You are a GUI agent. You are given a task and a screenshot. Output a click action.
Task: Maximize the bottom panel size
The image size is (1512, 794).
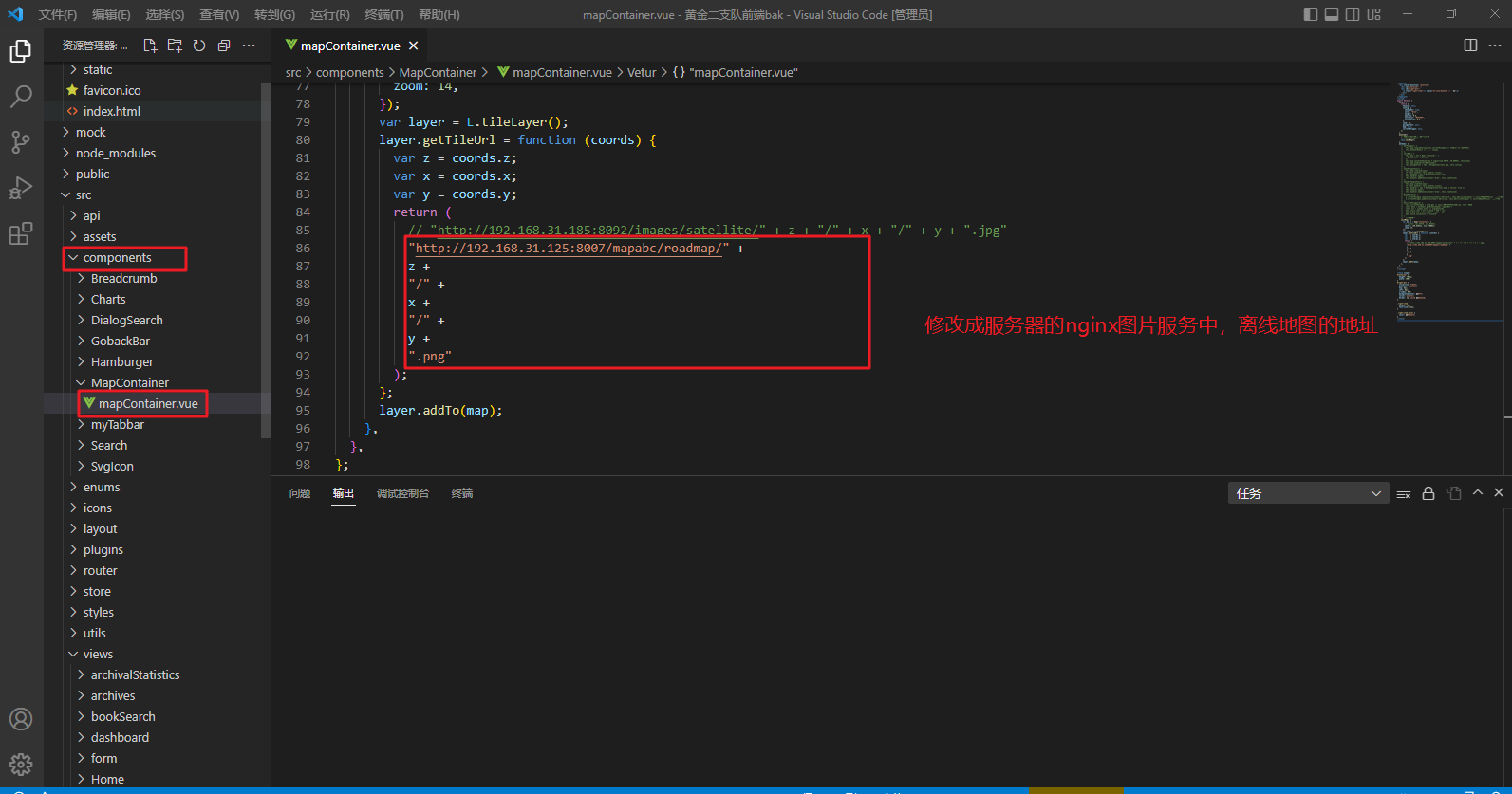1478,493
